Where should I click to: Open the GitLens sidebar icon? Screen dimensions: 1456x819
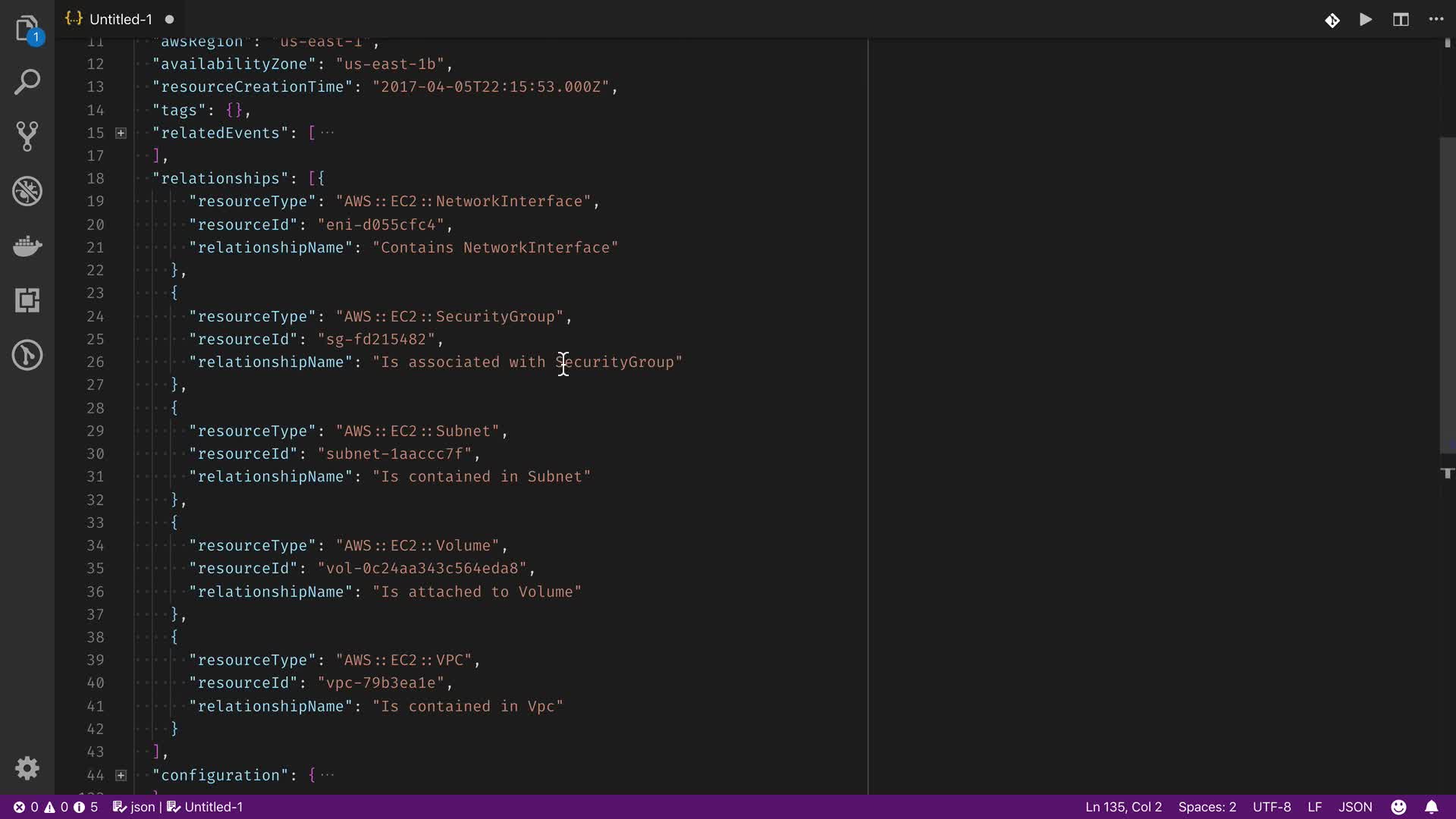[27, 355]
